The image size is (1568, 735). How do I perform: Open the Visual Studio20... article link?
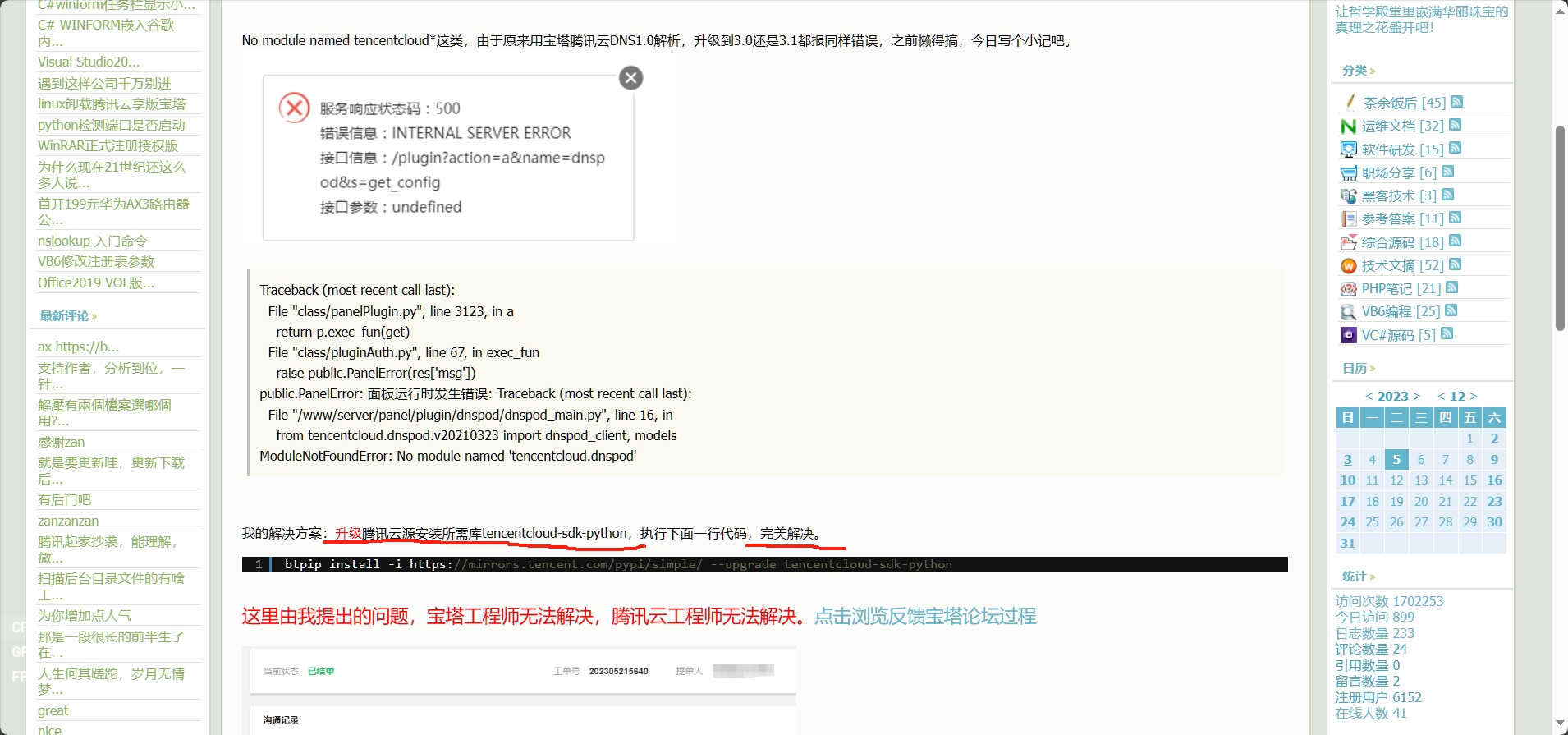89,62
